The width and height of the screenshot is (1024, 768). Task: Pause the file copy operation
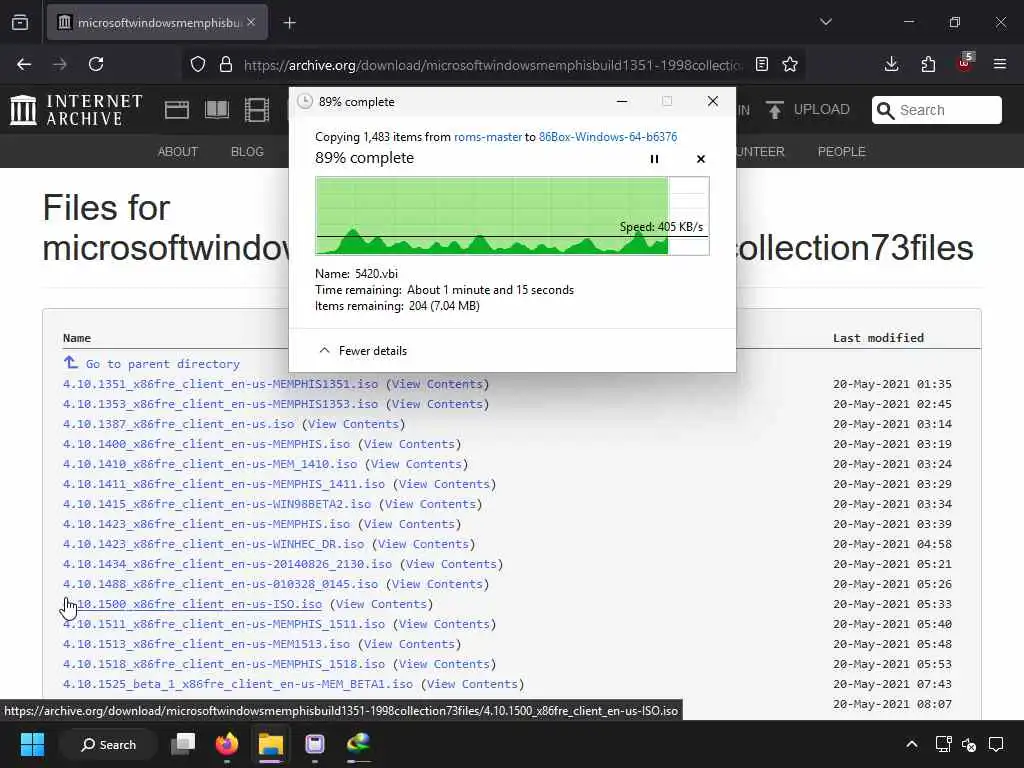654,159
